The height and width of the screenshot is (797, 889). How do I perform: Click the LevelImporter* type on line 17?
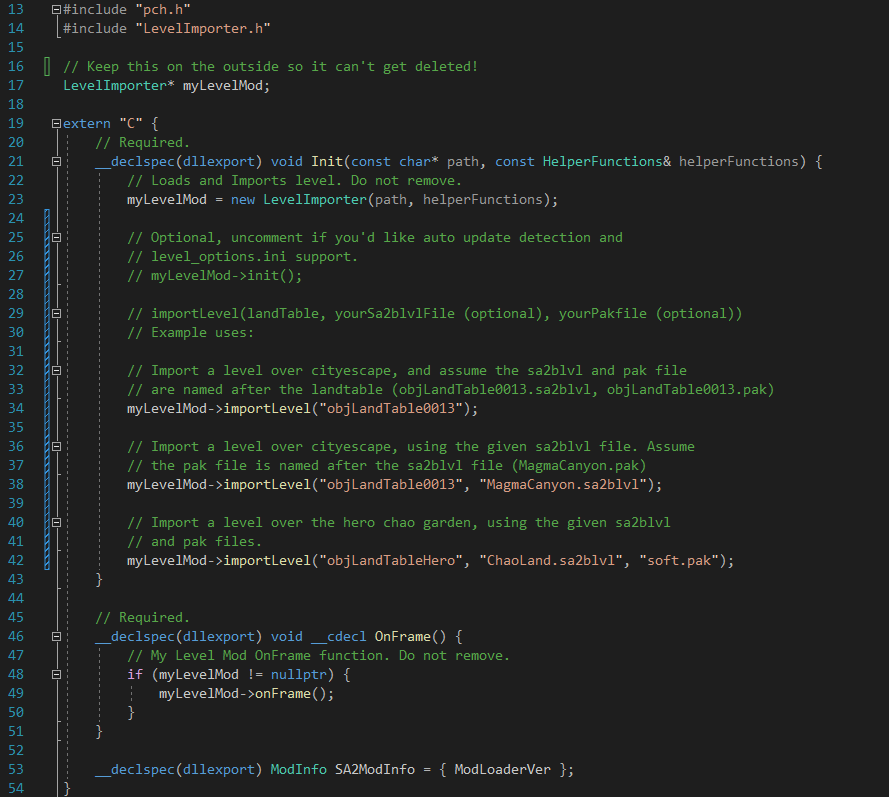118,86
